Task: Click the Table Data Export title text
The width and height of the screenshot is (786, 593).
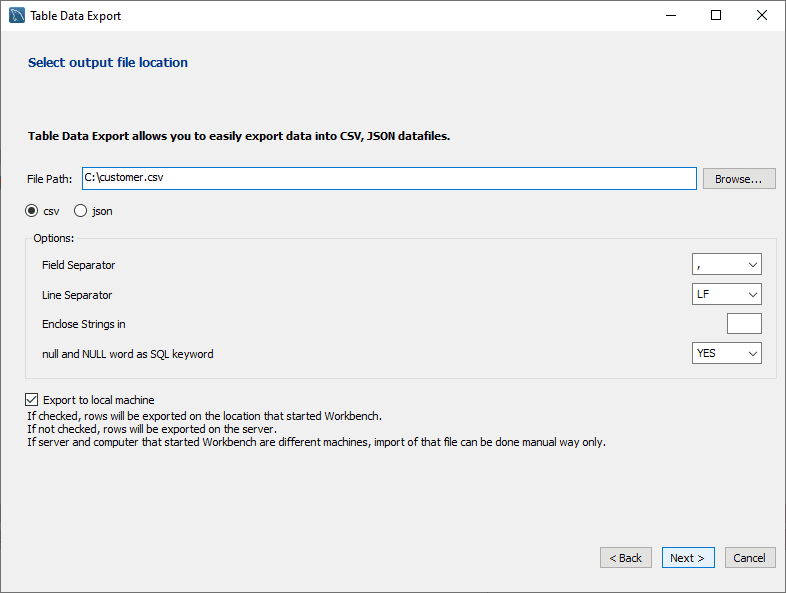Action: (x=76, y=16)
